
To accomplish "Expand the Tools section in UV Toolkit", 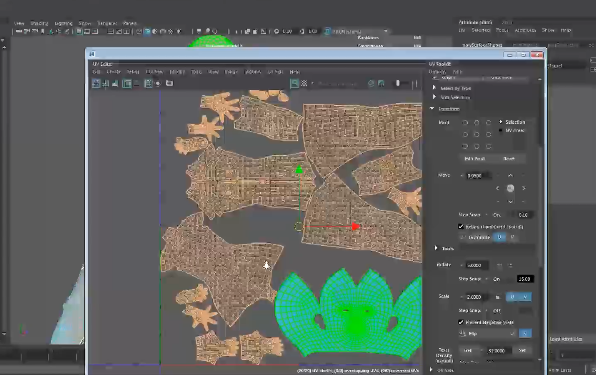I will click(436, 248).
